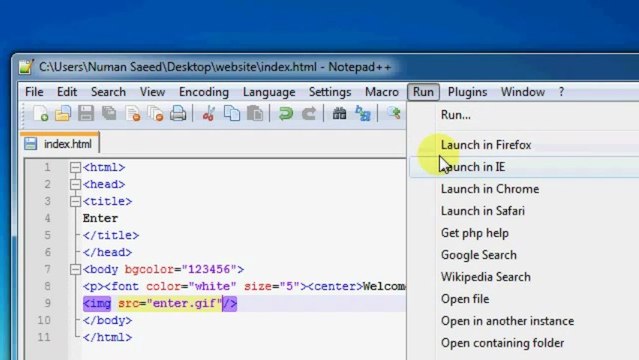
Task: Collapse the <body> fold marker on line 7
Action: (75, 269)
